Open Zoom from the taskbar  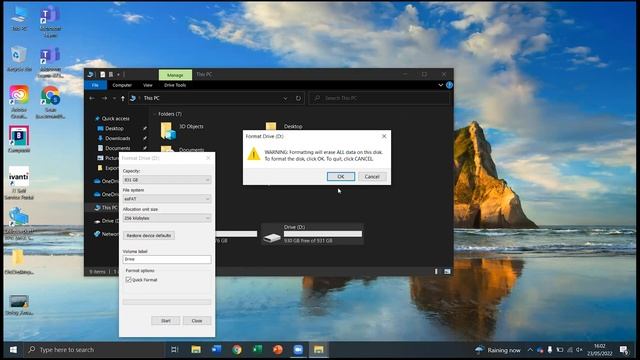[x=298, y=349]
